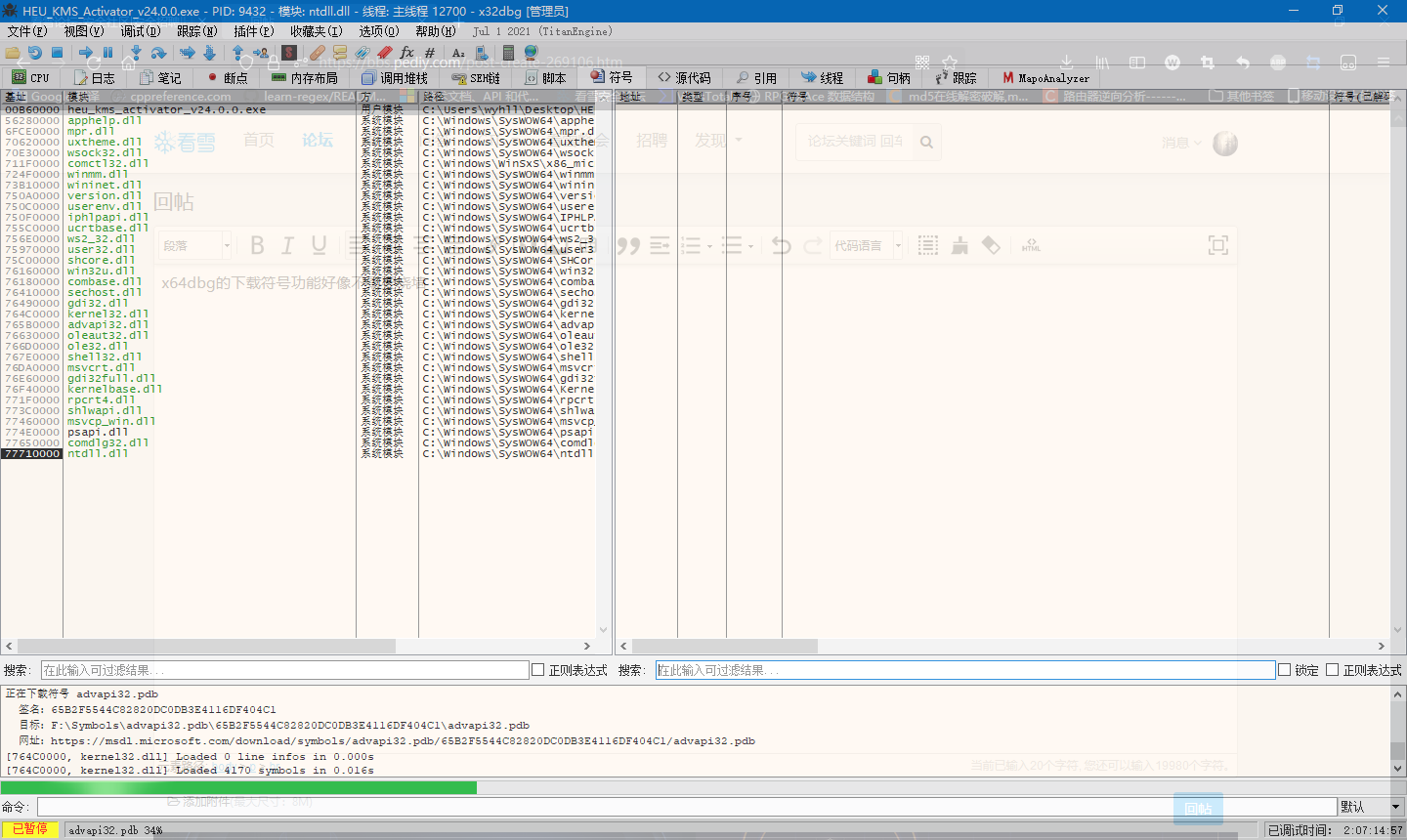The width and height of the screenshot is (1407, 840).
Task: Click the stop debugging square icon
Action: pos(57,53)
